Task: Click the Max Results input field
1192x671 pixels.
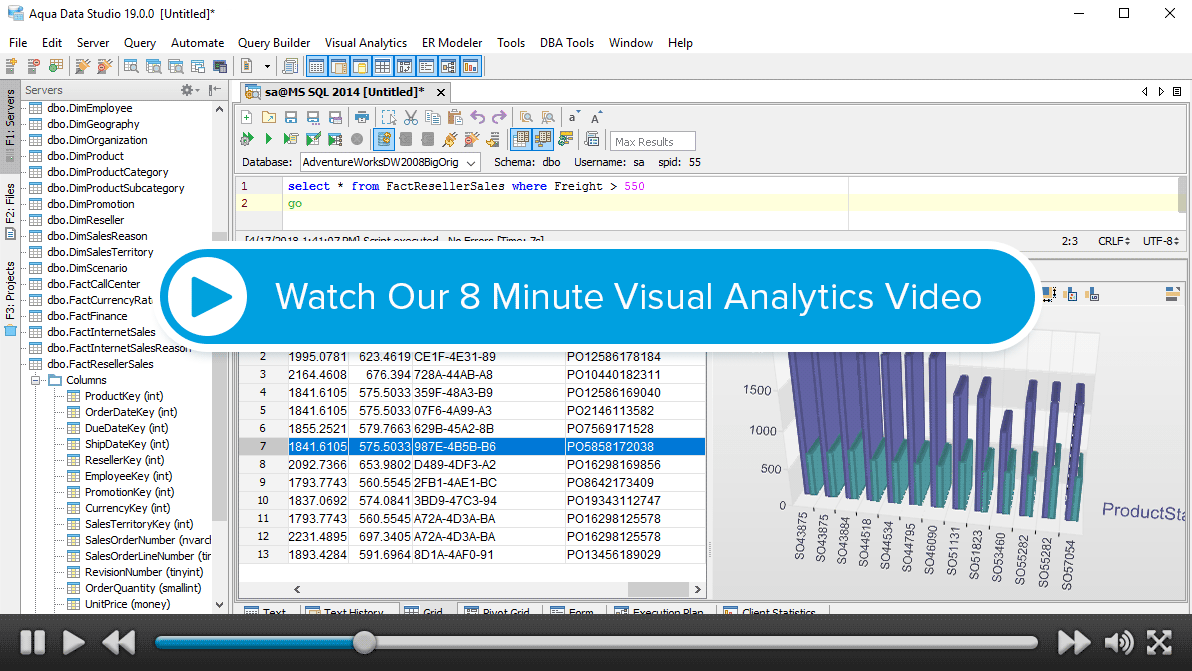Action: (652, 141)
